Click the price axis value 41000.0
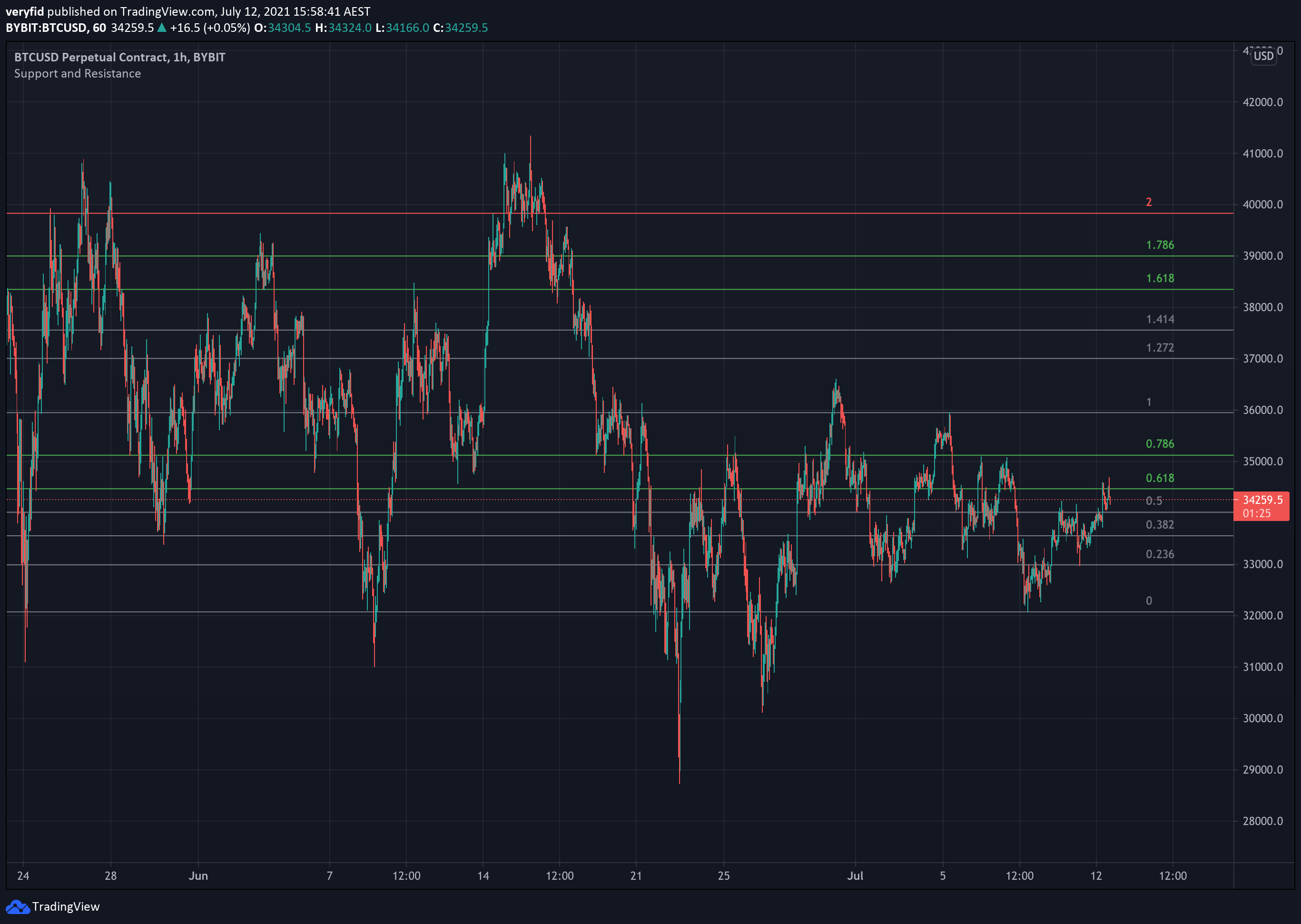Screen dimensions: 1301x924 coord(1263,154)
